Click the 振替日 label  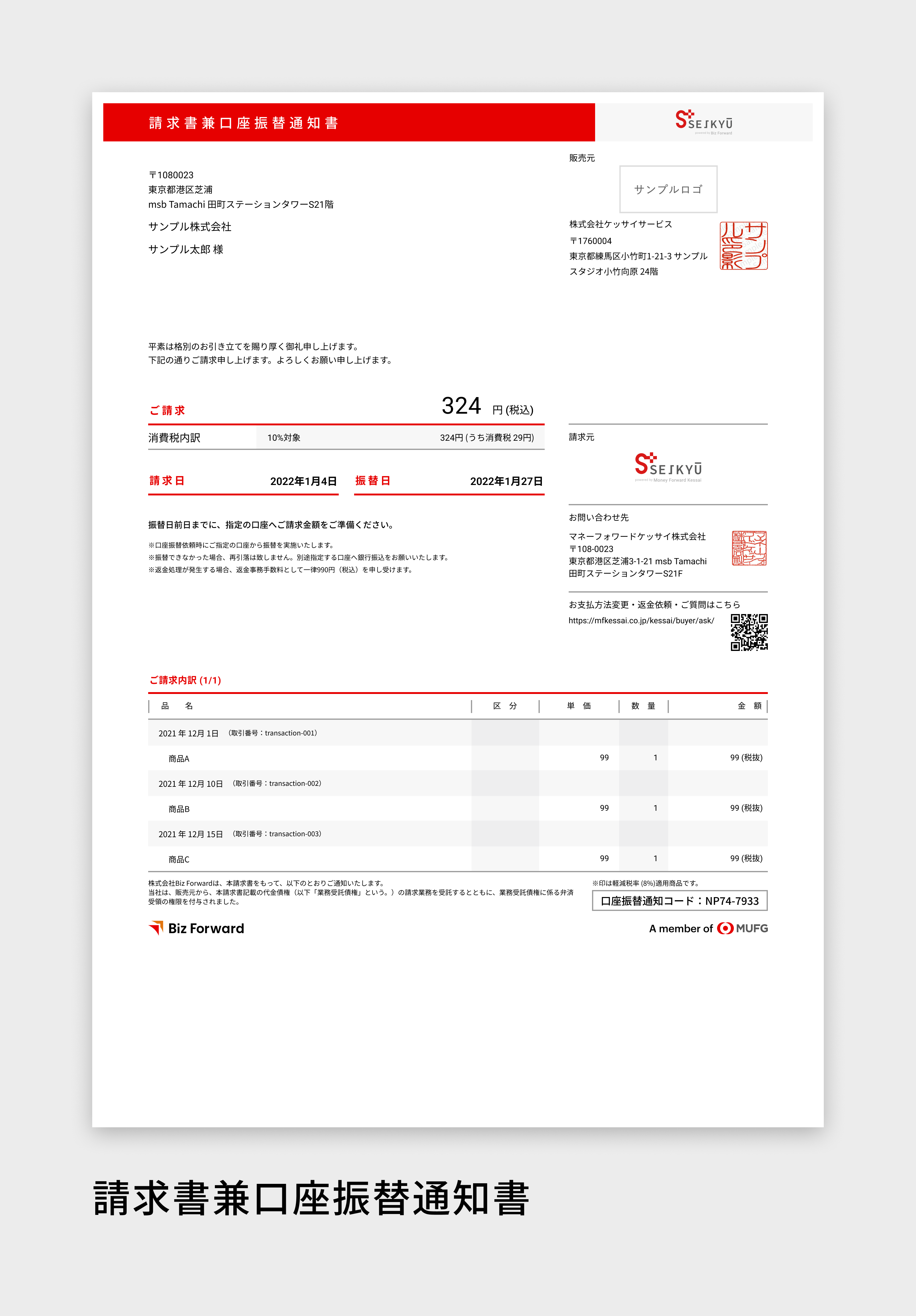pyautogui.click(x=373, y=481)
